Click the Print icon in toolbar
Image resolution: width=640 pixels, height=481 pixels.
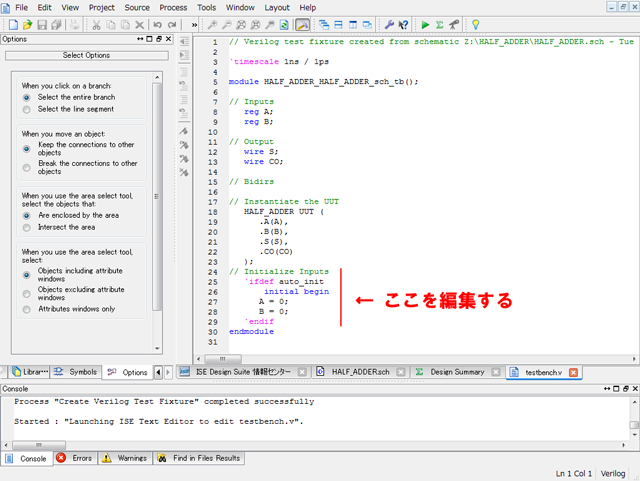[x=74, y=25]
